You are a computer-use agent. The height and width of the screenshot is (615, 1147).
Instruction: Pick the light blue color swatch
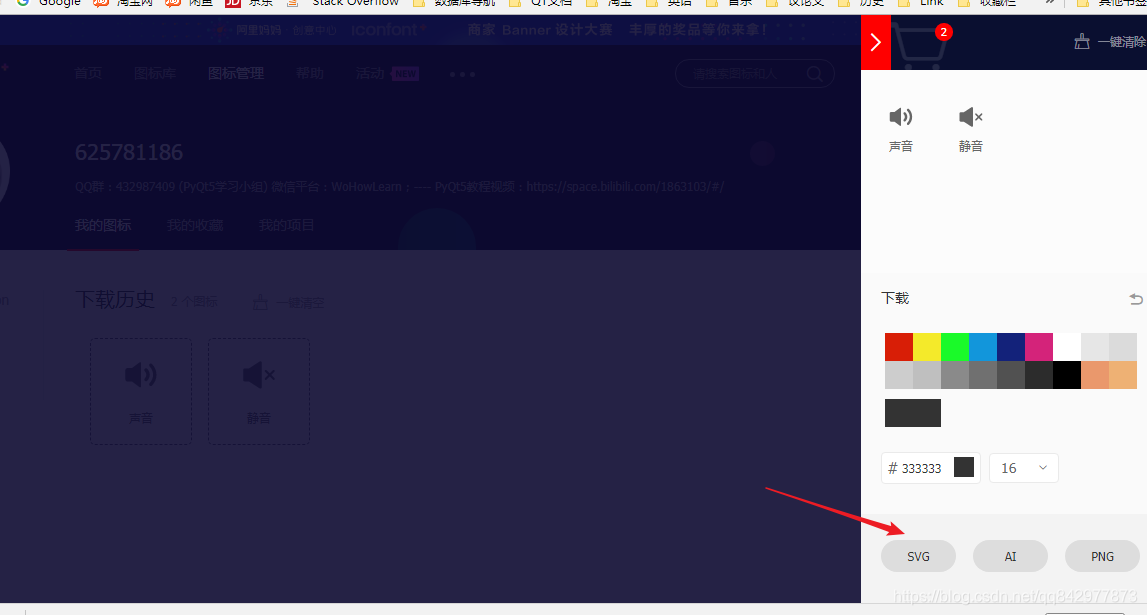[983, 347]
